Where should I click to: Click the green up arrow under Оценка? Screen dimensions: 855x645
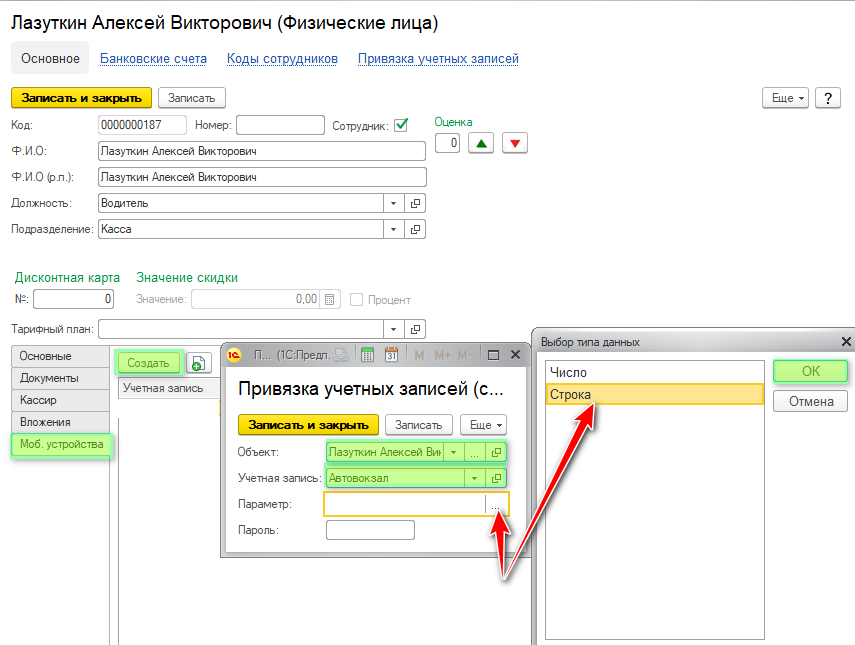(x=482, y=143)
